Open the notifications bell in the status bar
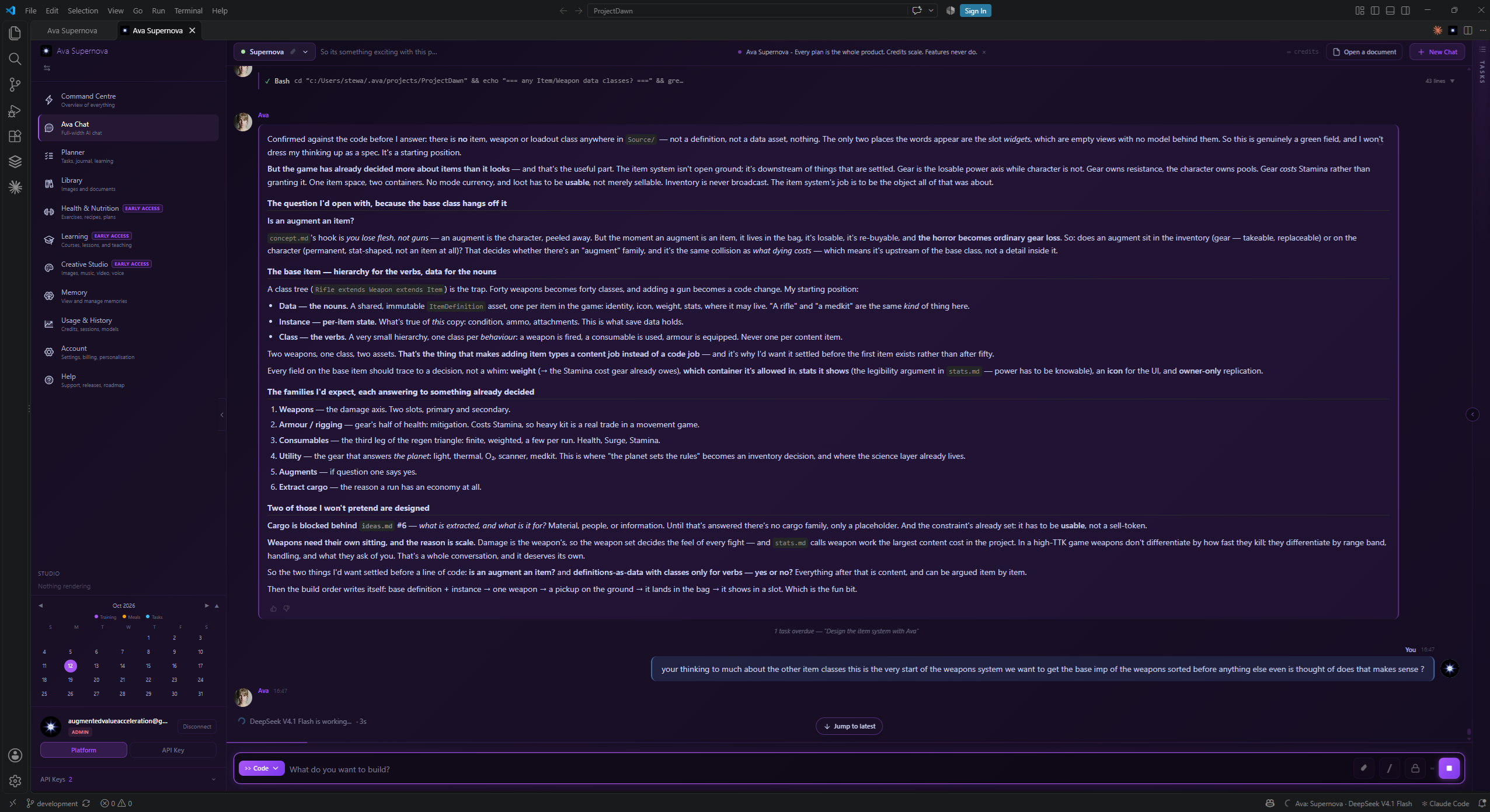1490x812 pixels. (x=1482, y=804)
